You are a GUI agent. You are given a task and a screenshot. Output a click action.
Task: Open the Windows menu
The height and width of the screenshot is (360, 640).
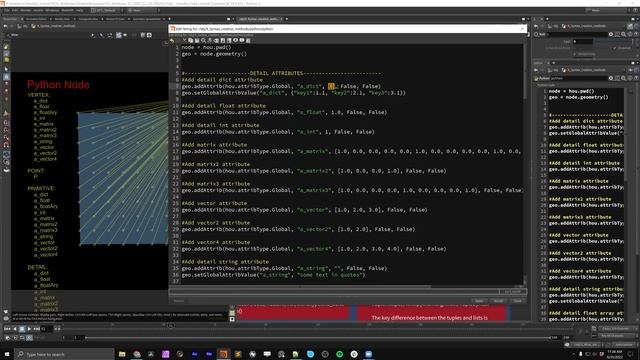[52, 10]
